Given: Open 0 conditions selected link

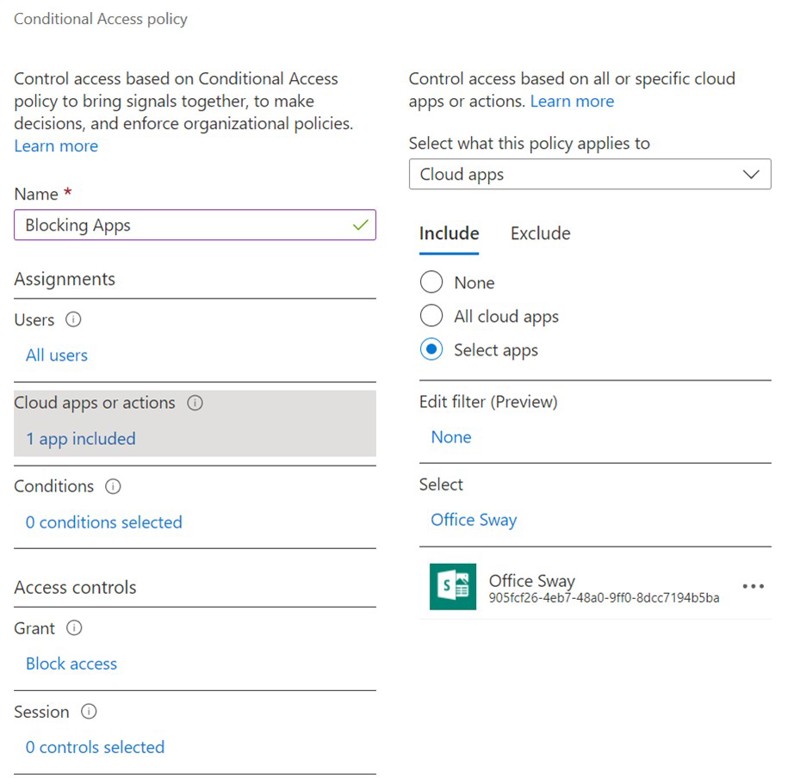Looking at the screenshot, I should (104, 522).
